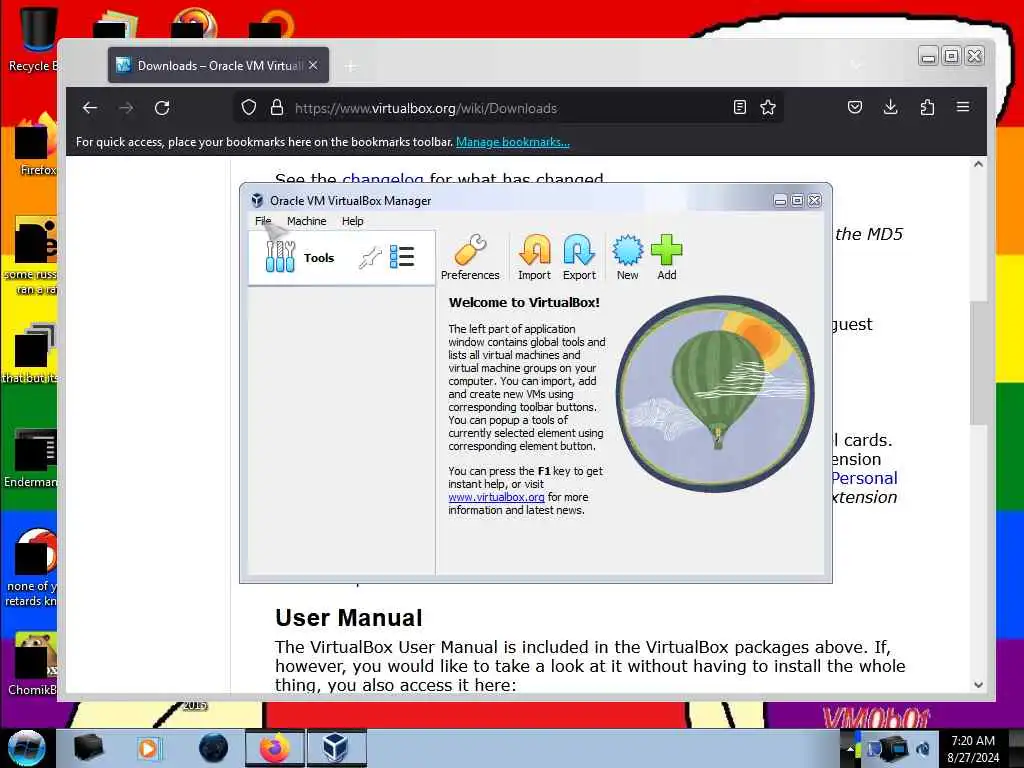Open the Tools list menu icon
Viewport: 1024px width, 768px height.
click(x=402, y=257)
